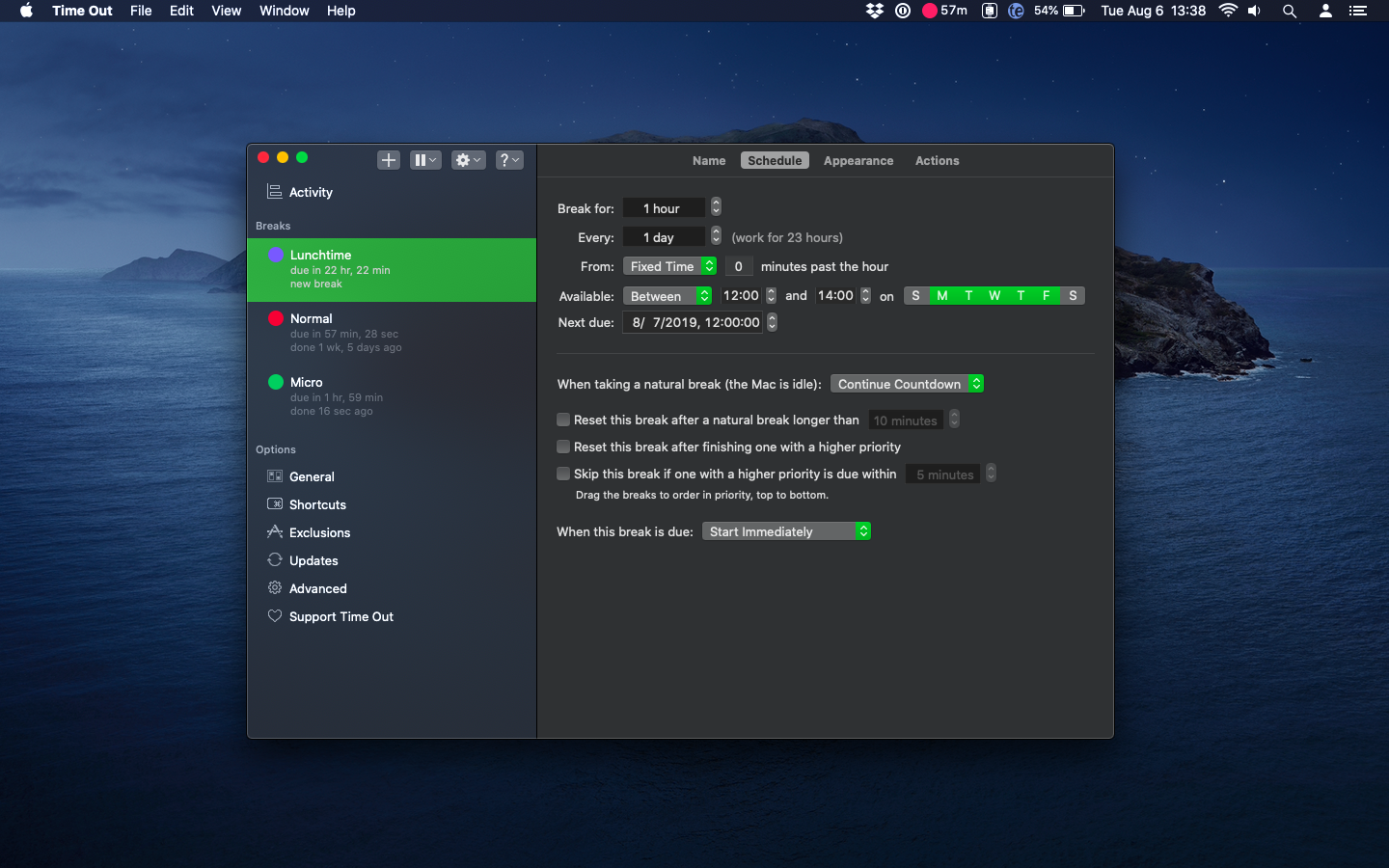The width and height of the screenshot is (1389, 868).
Task: Select the green Micro break
Action: 392,396
